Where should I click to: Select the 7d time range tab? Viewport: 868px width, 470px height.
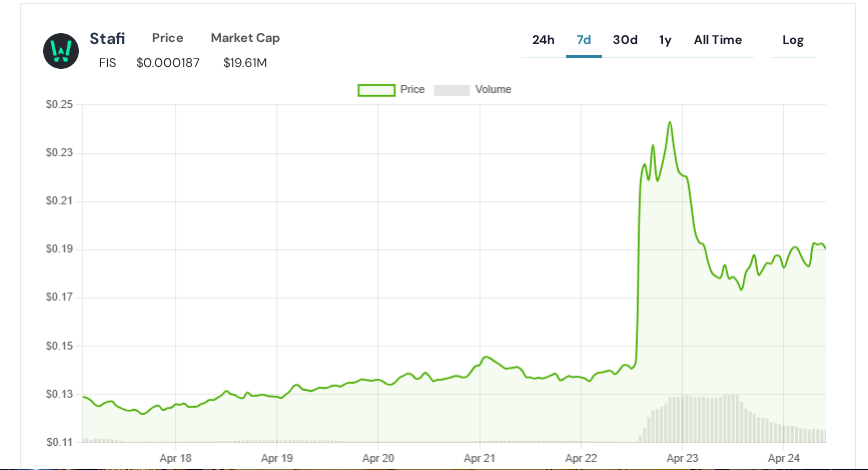[583, 40]
